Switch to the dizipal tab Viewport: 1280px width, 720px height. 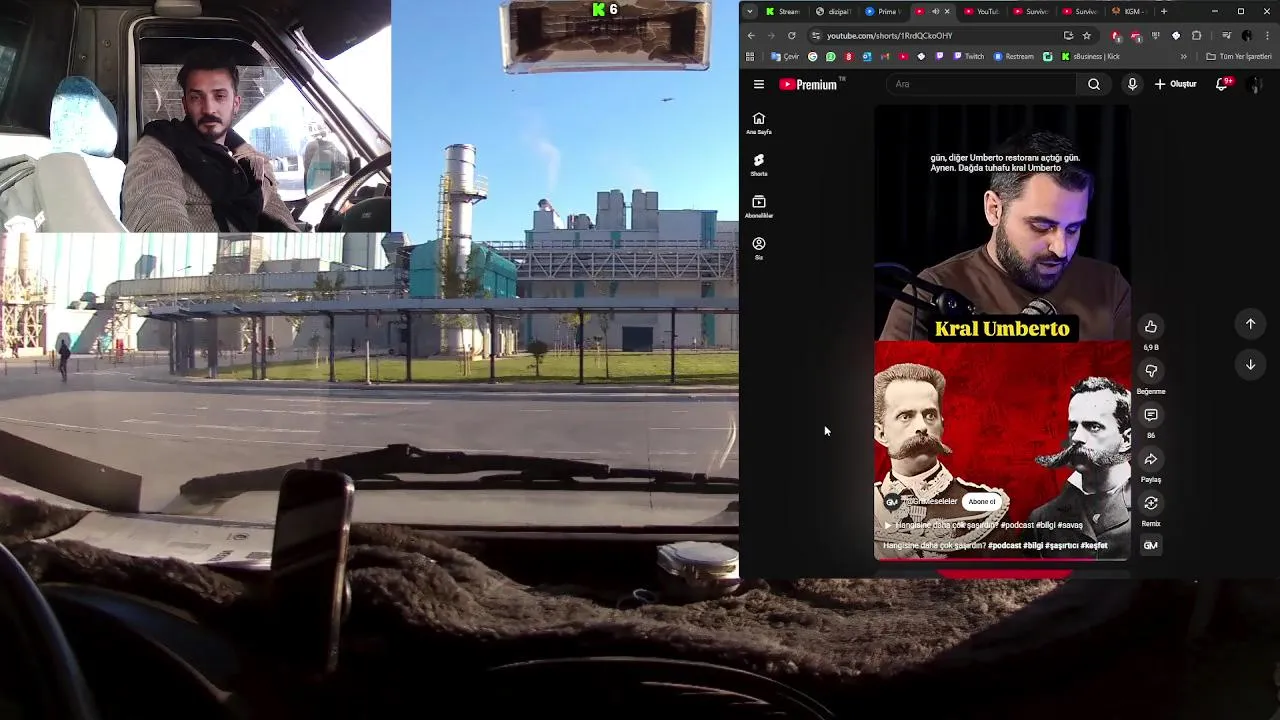833,11
